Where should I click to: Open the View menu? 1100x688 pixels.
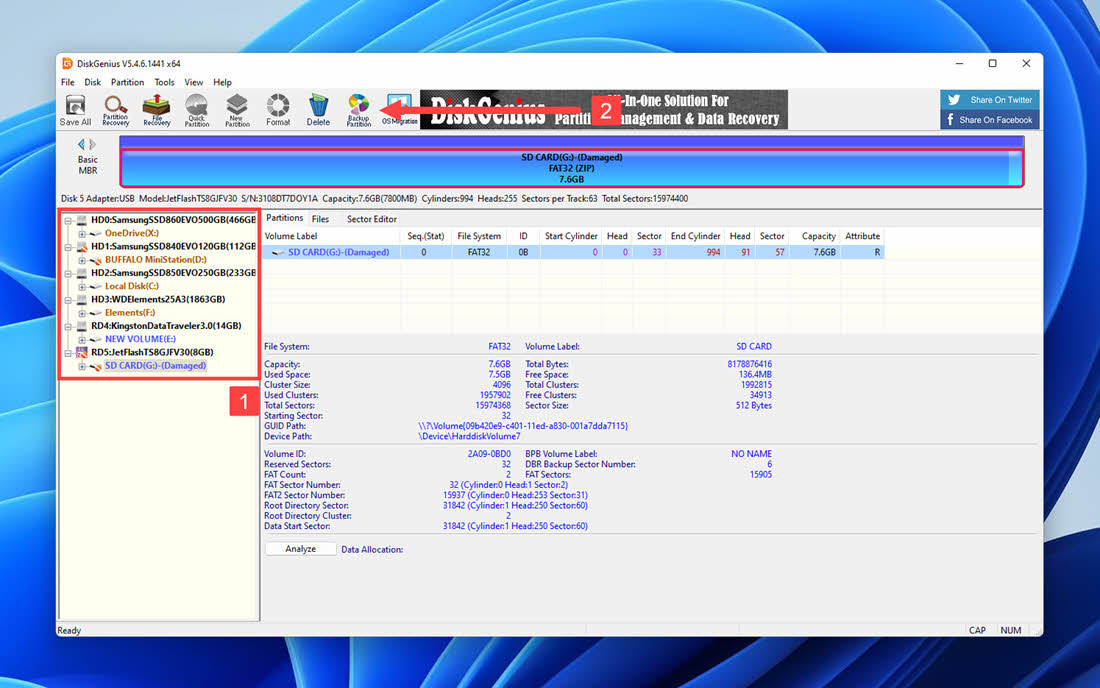point(194,83)
